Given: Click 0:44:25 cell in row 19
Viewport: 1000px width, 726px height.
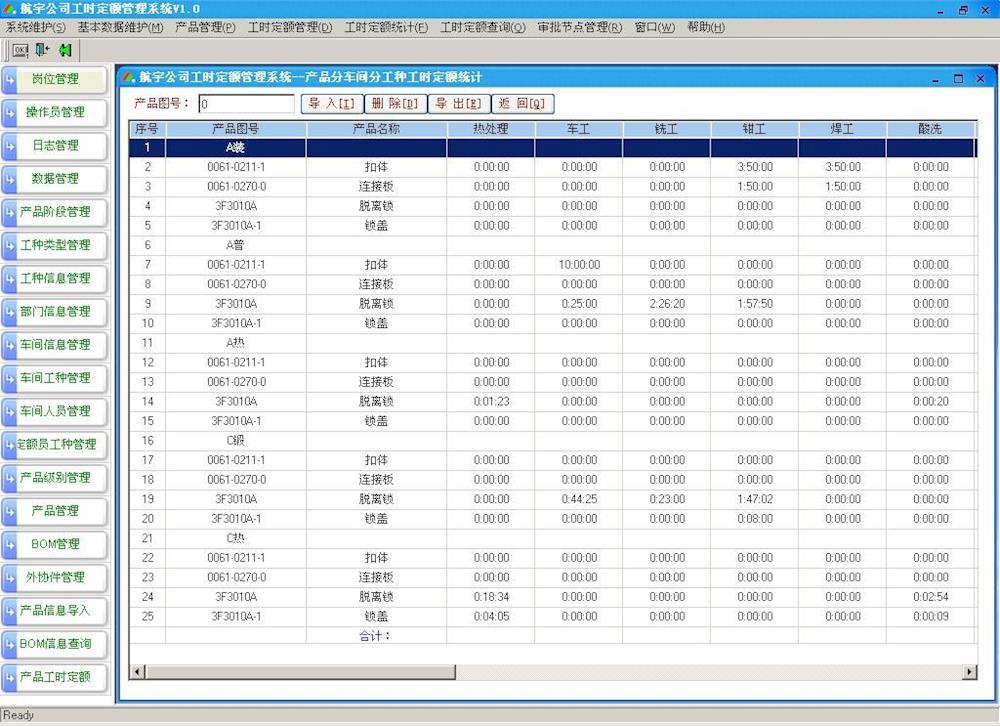Looking at the screenshot, I should (579, 499).
